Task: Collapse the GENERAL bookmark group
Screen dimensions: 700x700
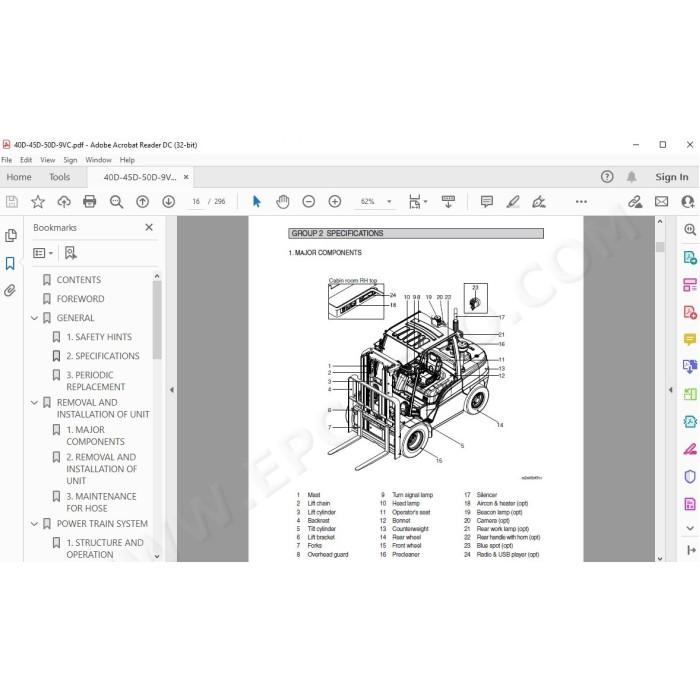Action: pyautogui.click(x=34, y=318)
